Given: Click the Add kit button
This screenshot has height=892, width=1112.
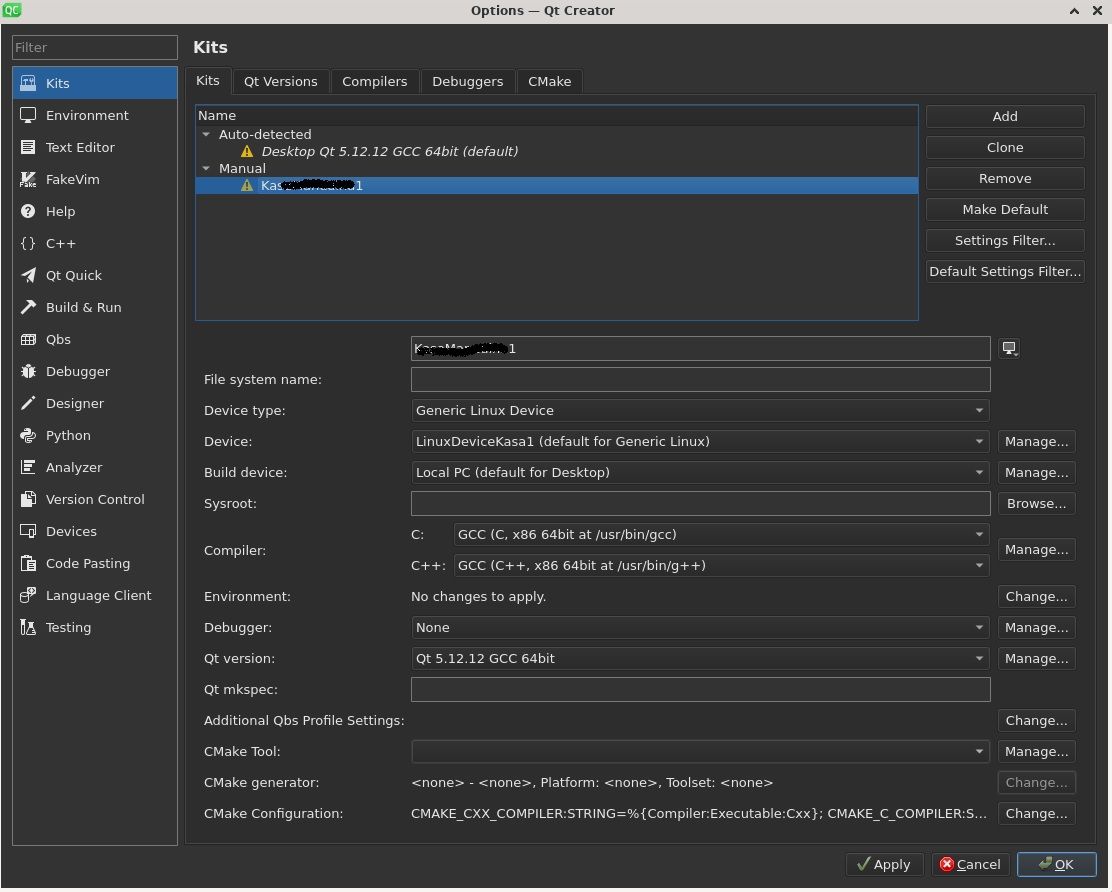Looking at the screenshot, I should pos(1005,116).
